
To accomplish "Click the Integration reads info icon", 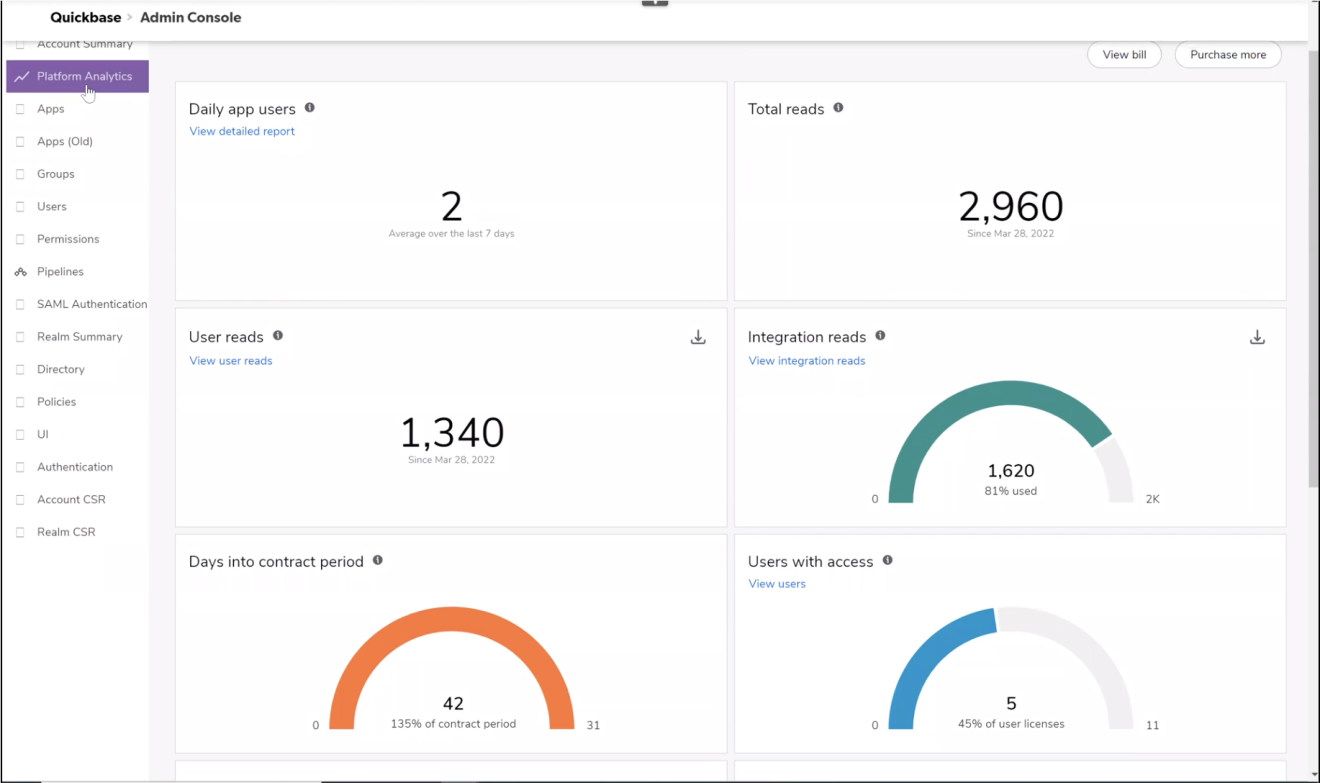I will click(x=879, y=336).
